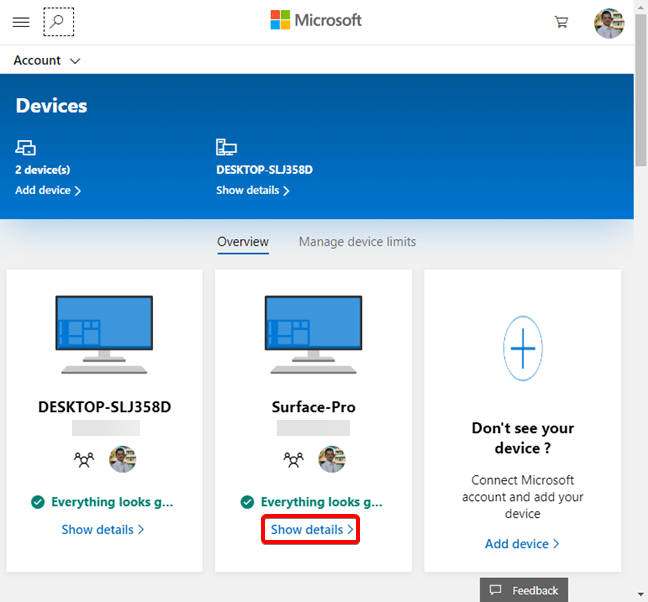648x602 pixels.
Task: Click the desktop PC icon in the Devices banner
Action: pos(226,147)
